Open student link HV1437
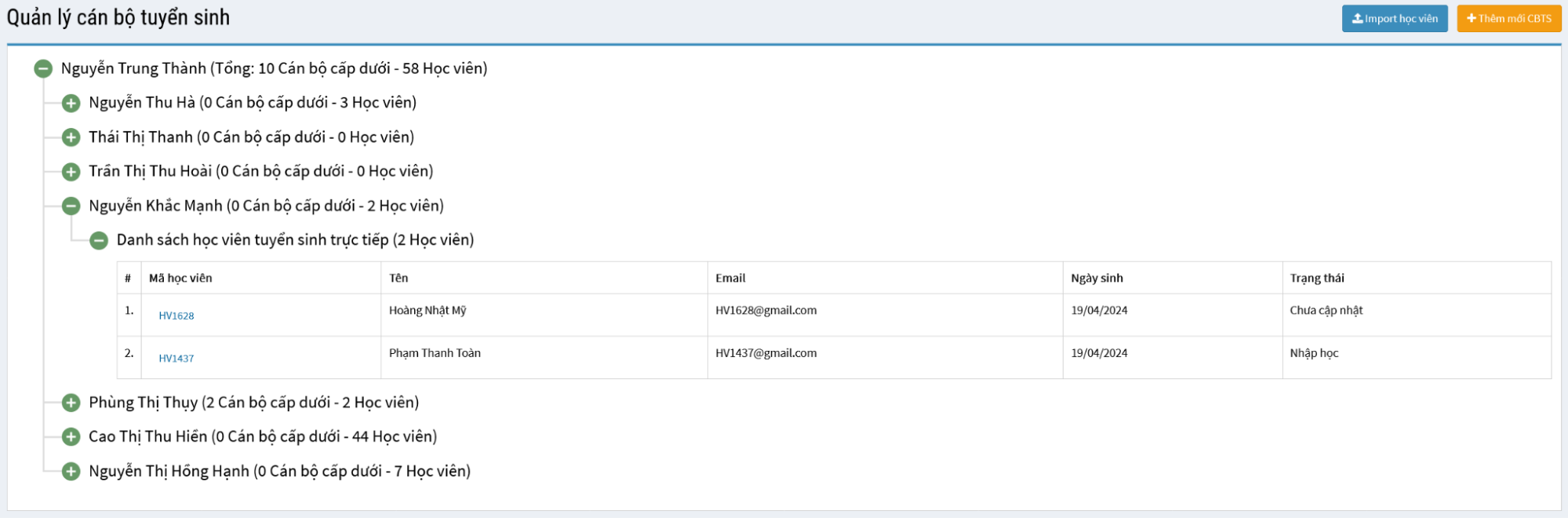Screen dimensions: 1568x518 pos(176,358)
